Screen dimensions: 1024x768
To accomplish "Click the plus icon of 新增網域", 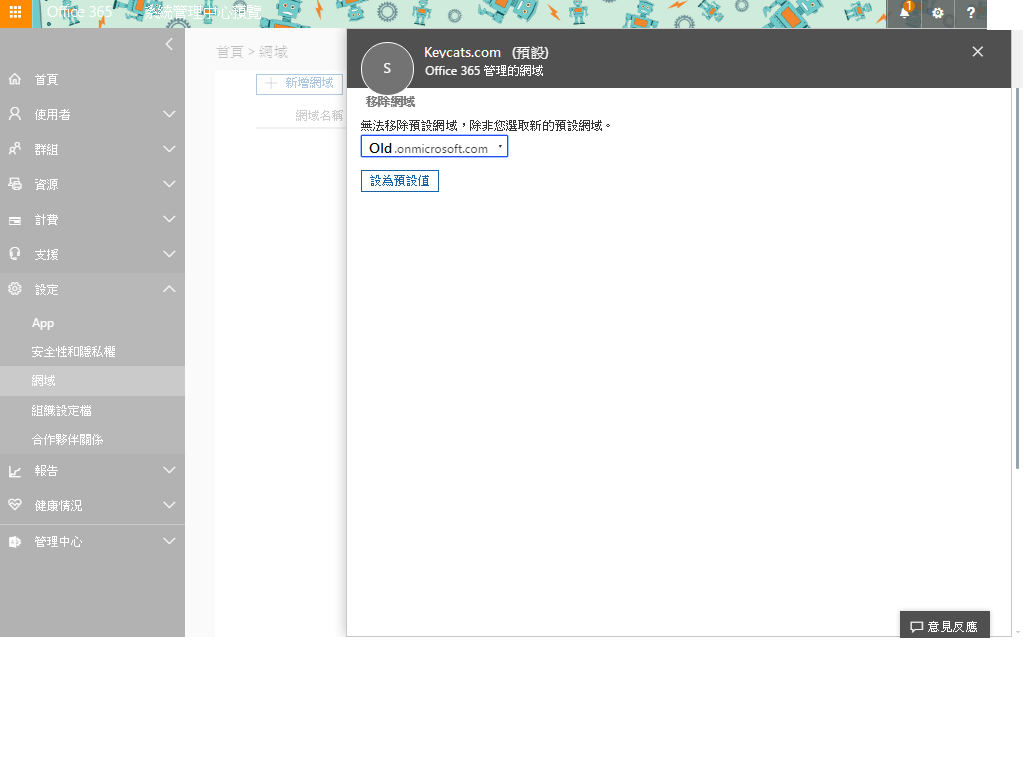I will point(271,83).
